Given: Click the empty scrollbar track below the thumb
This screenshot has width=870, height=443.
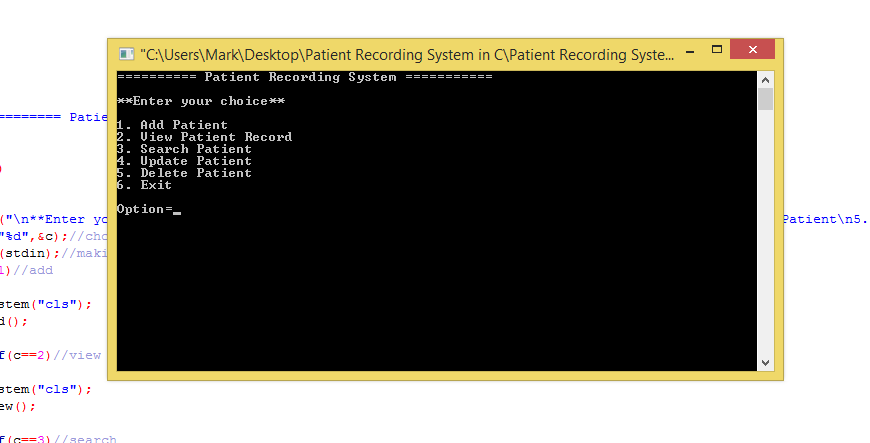Looking at the screenshot, I should click(765, 232).
